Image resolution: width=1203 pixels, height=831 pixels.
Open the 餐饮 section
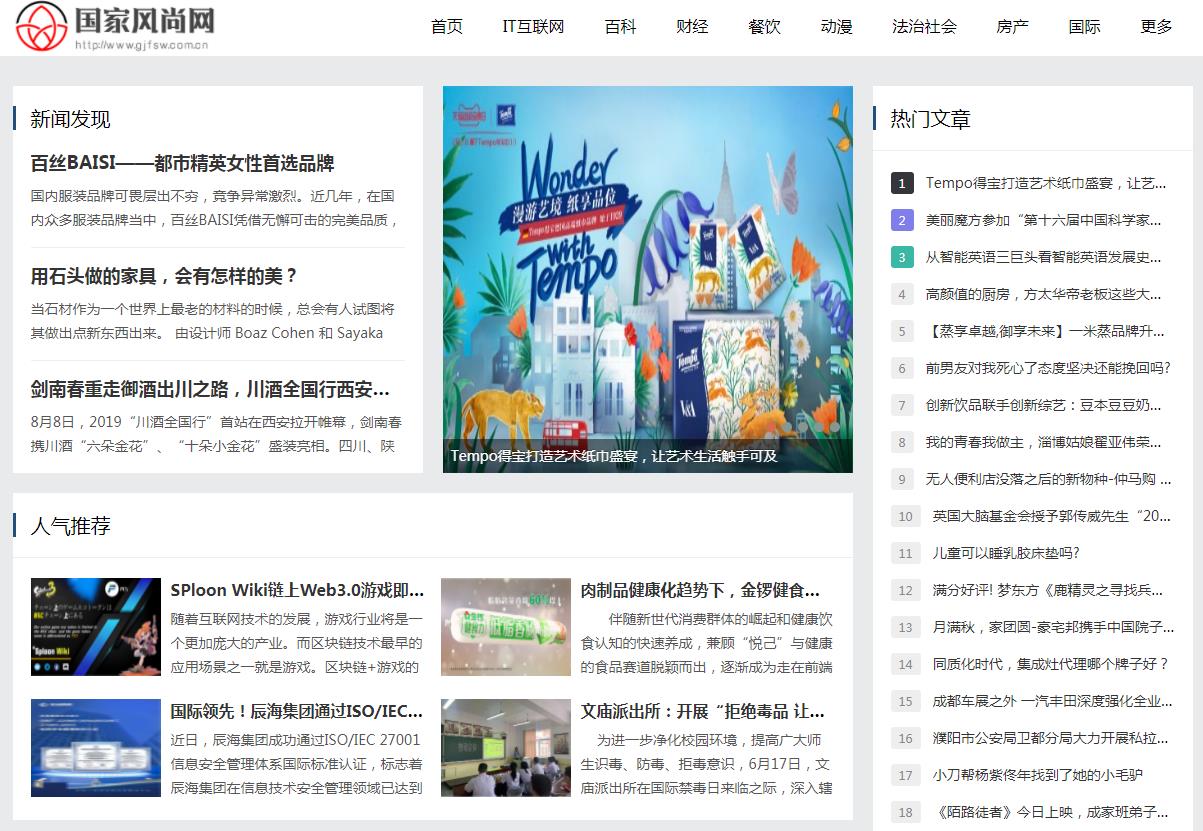click(x=764, y=27)
